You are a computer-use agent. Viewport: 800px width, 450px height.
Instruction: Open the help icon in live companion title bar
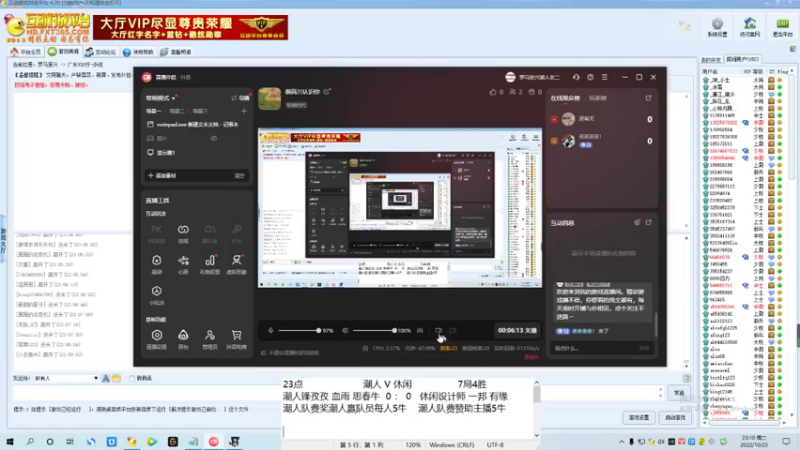[590, 77]
